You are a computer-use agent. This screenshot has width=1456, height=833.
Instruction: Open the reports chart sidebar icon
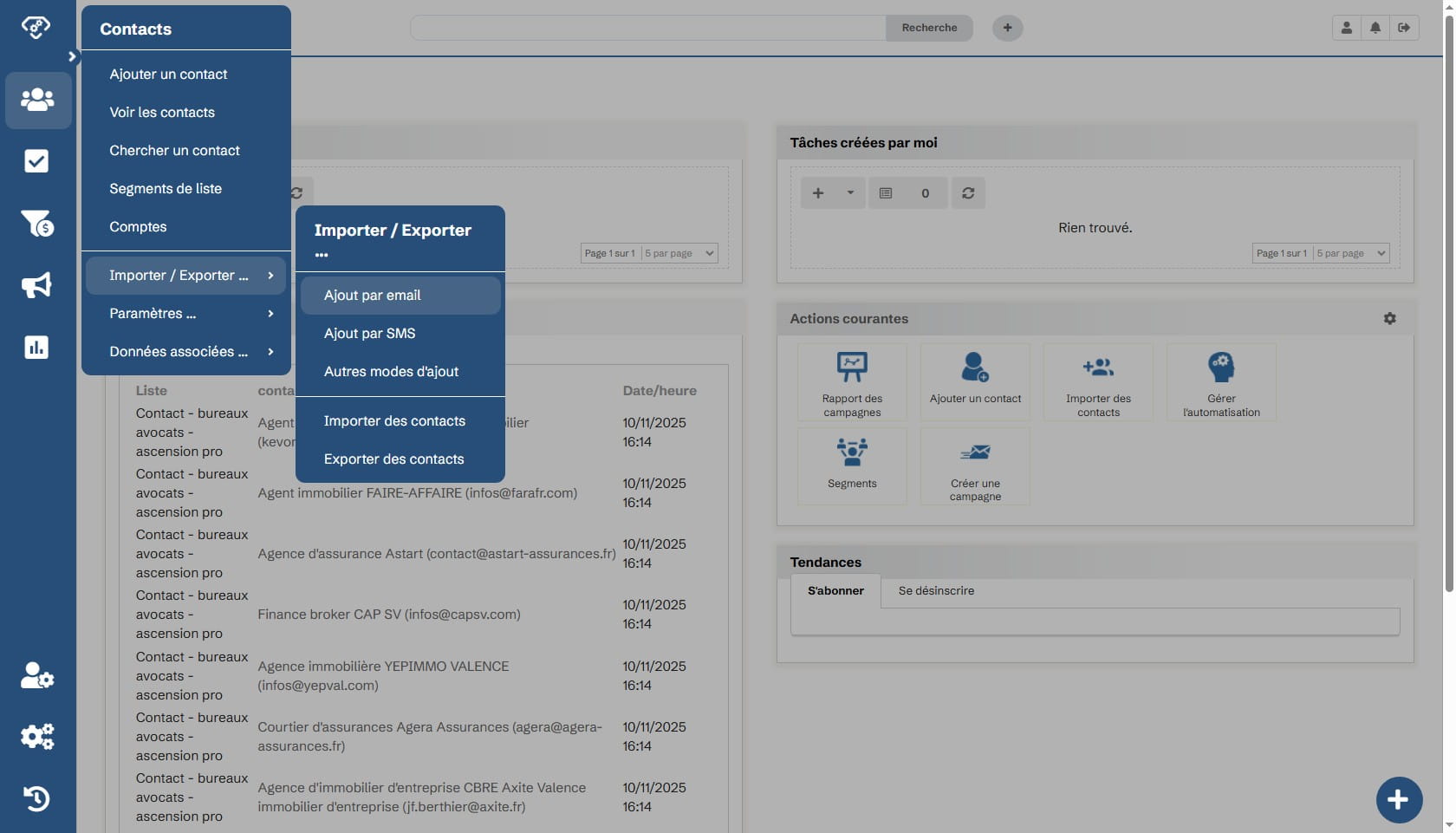click(36, 348)
